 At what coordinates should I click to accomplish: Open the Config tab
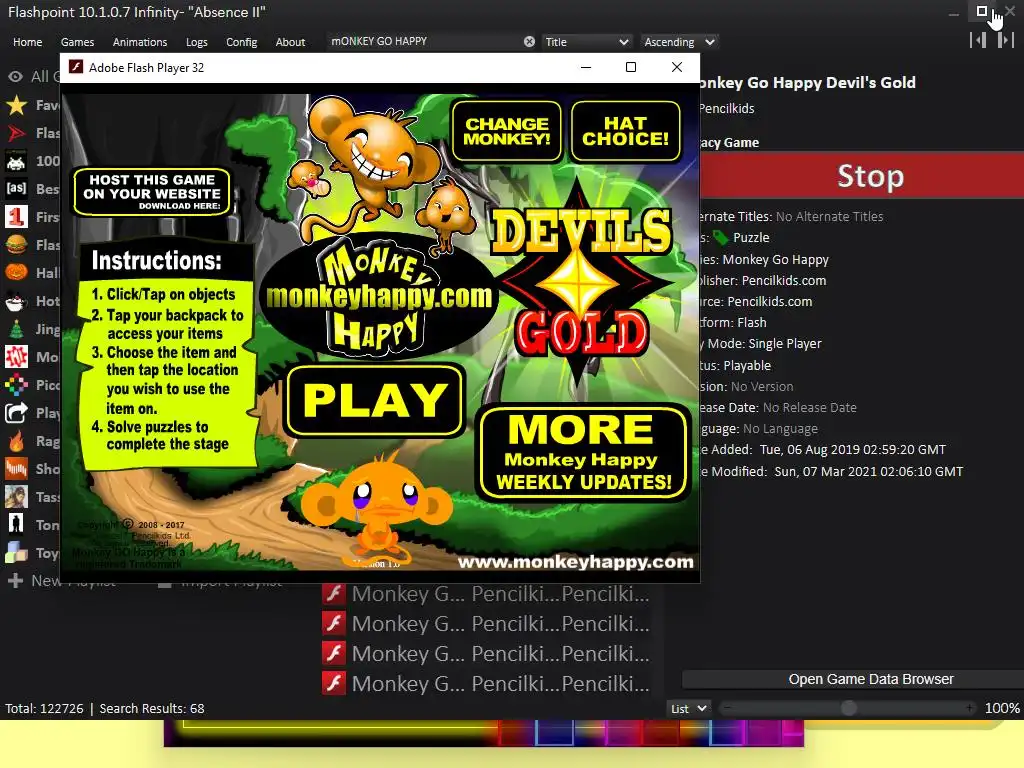point(242,42)
